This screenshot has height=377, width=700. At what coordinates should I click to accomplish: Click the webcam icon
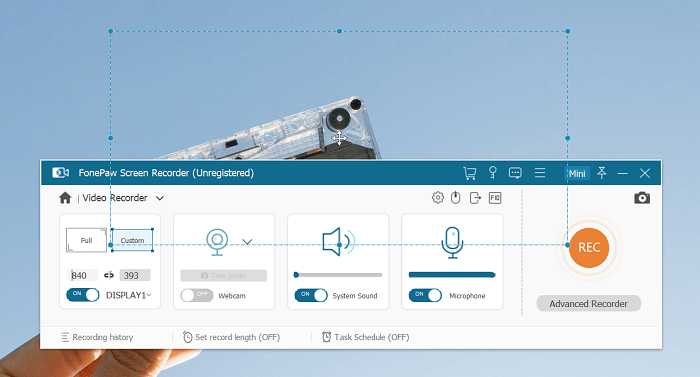pyautogui.click(x=217, y=242)
